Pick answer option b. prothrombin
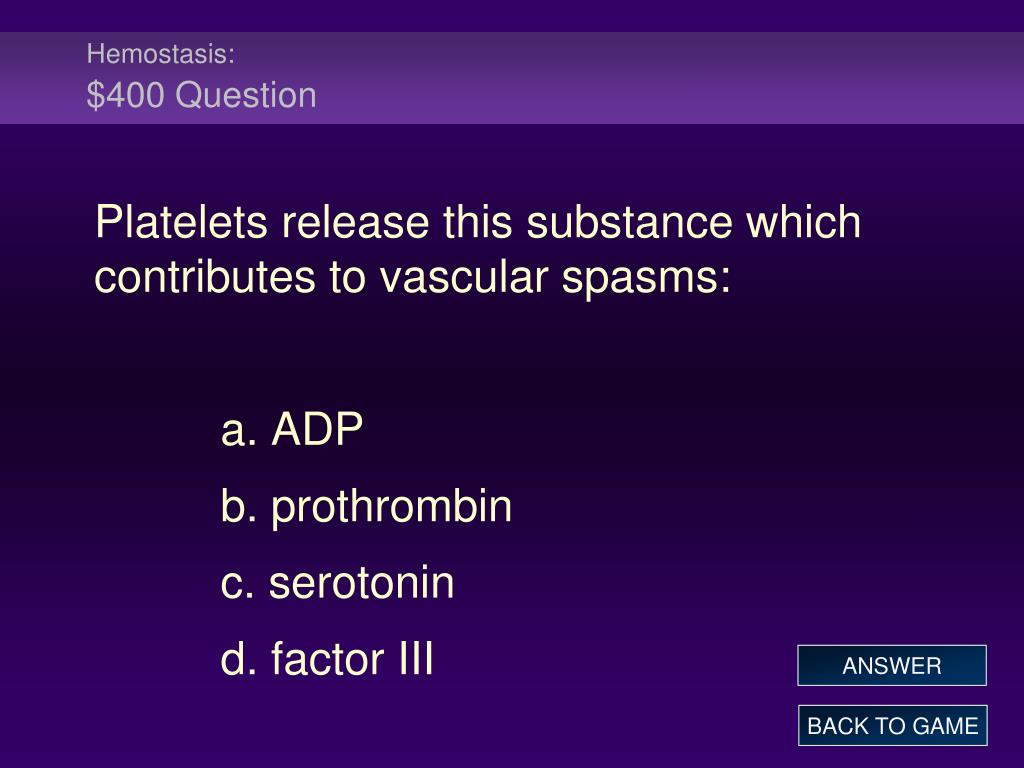Viewport: 1024px width, 768px height. (366, 507)
